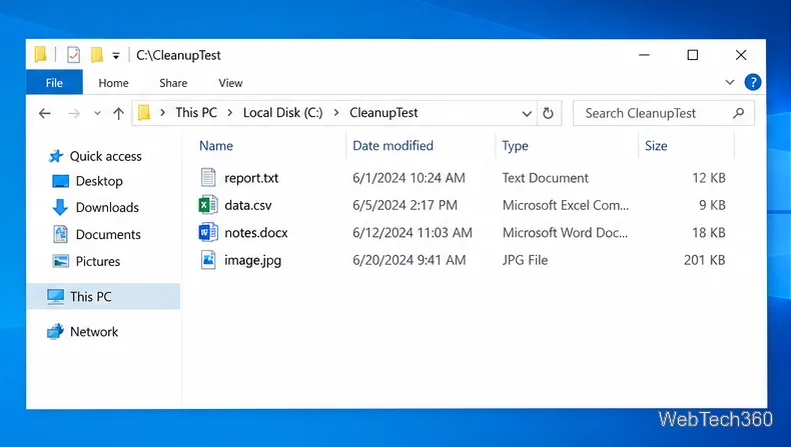This screenshot has height=447, width=791.
Task: Click the 201 KB size value
Action: (x=704, y=260)
